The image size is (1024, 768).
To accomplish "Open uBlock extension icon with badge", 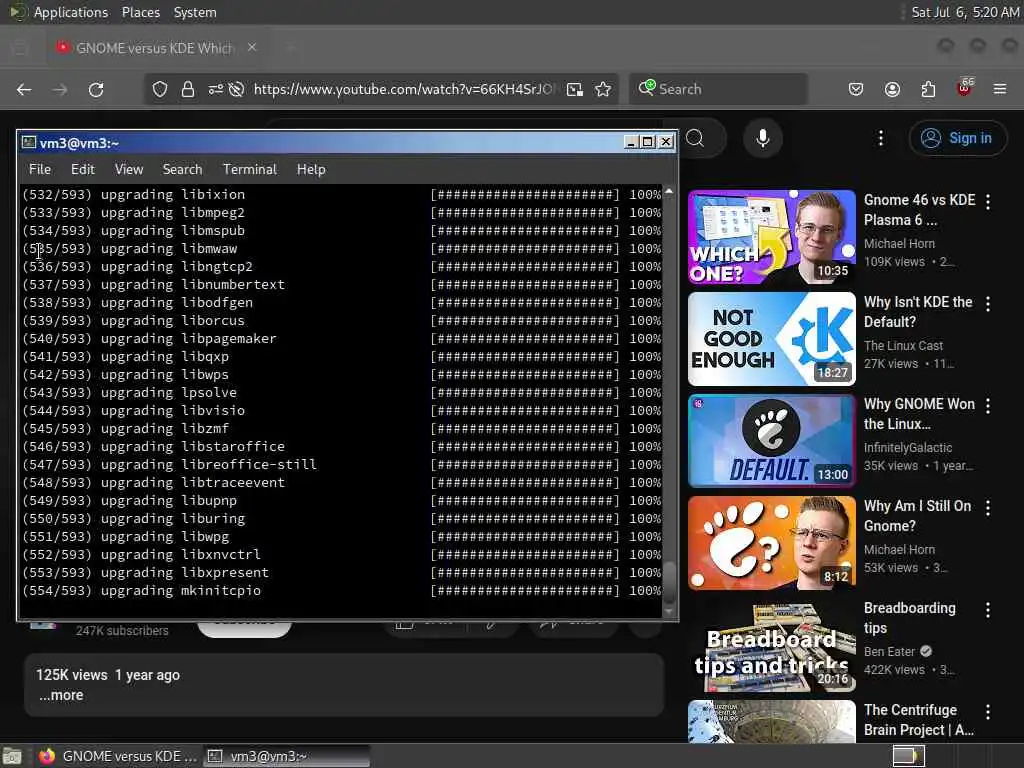I will point(965,87).
